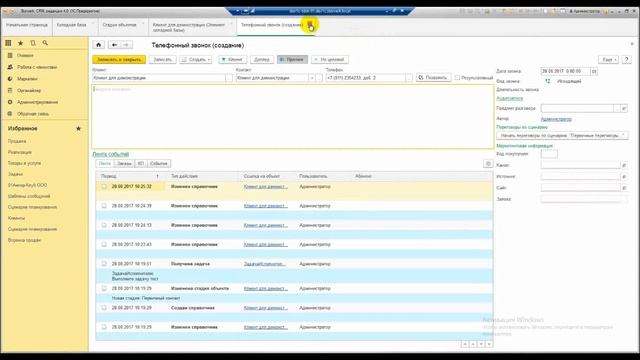Viewport: 640px width, 360px height.
Task: Open Администратор author link
Action: pos(556,119)
